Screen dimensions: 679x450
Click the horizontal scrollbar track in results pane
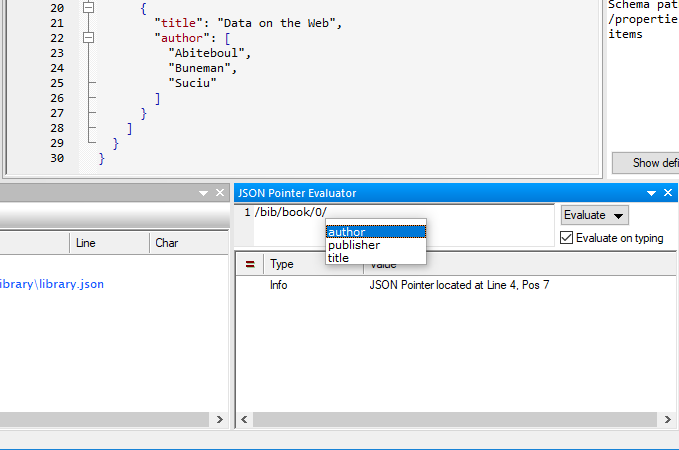coord(455,419)
